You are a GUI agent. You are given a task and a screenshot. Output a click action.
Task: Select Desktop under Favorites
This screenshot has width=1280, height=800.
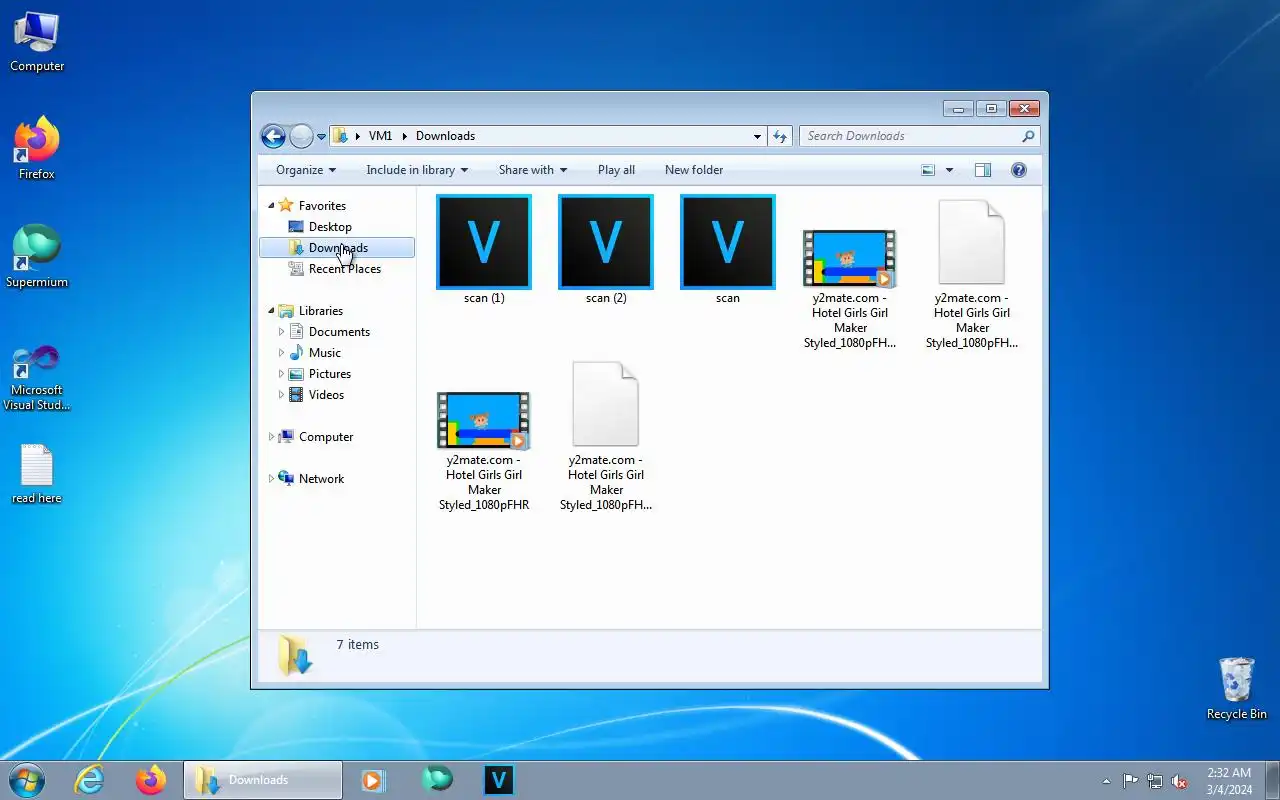(330, 227)
